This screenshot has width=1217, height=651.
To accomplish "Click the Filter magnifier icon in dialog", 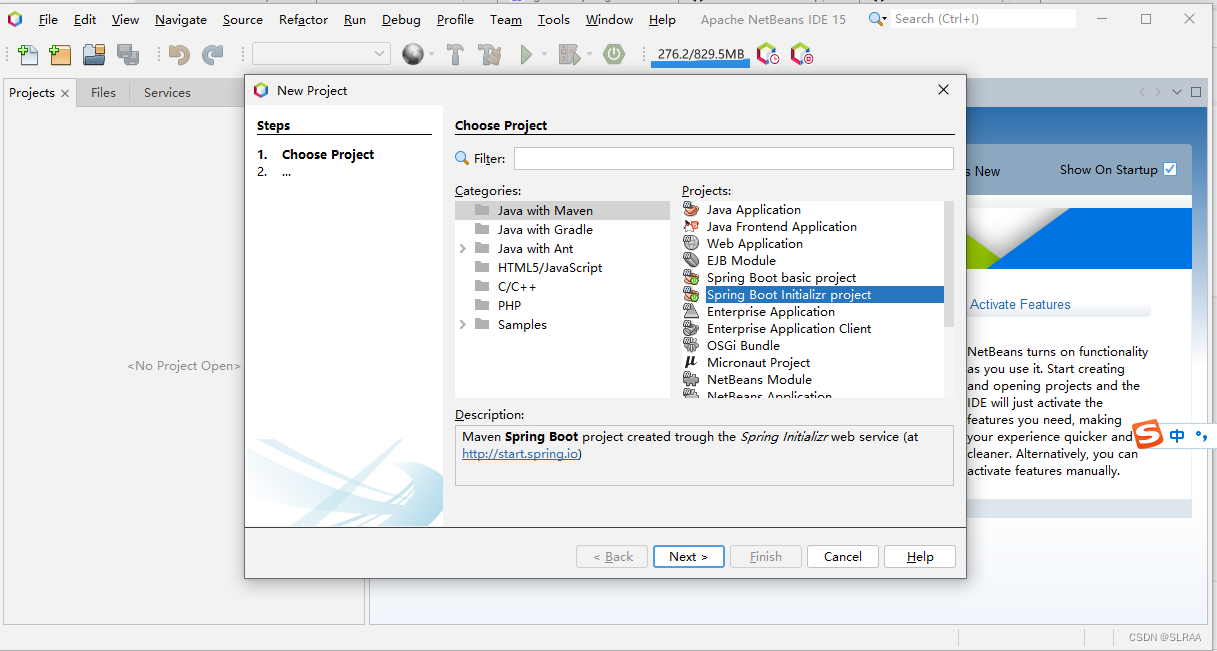I will 462,158.
